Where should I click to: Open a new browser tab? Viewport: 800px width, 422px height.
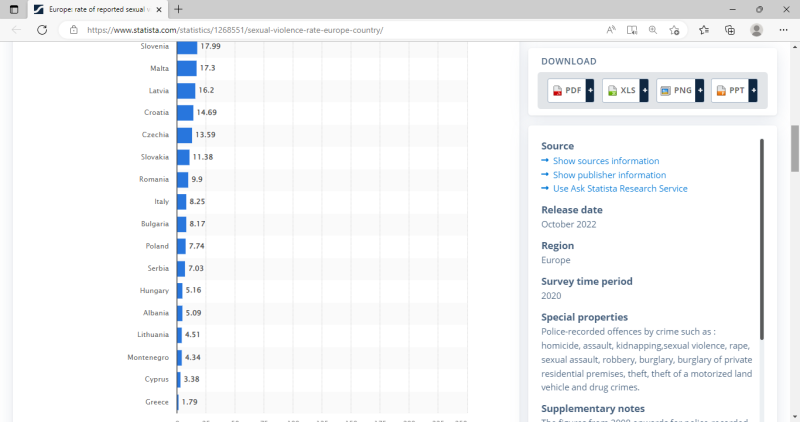(x=179, y=9)
